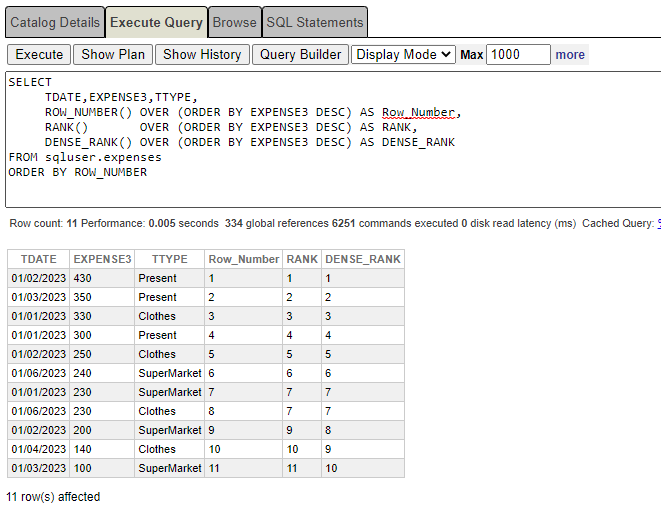
Task: Click the Row_Number column header
Action: point(243,259)
